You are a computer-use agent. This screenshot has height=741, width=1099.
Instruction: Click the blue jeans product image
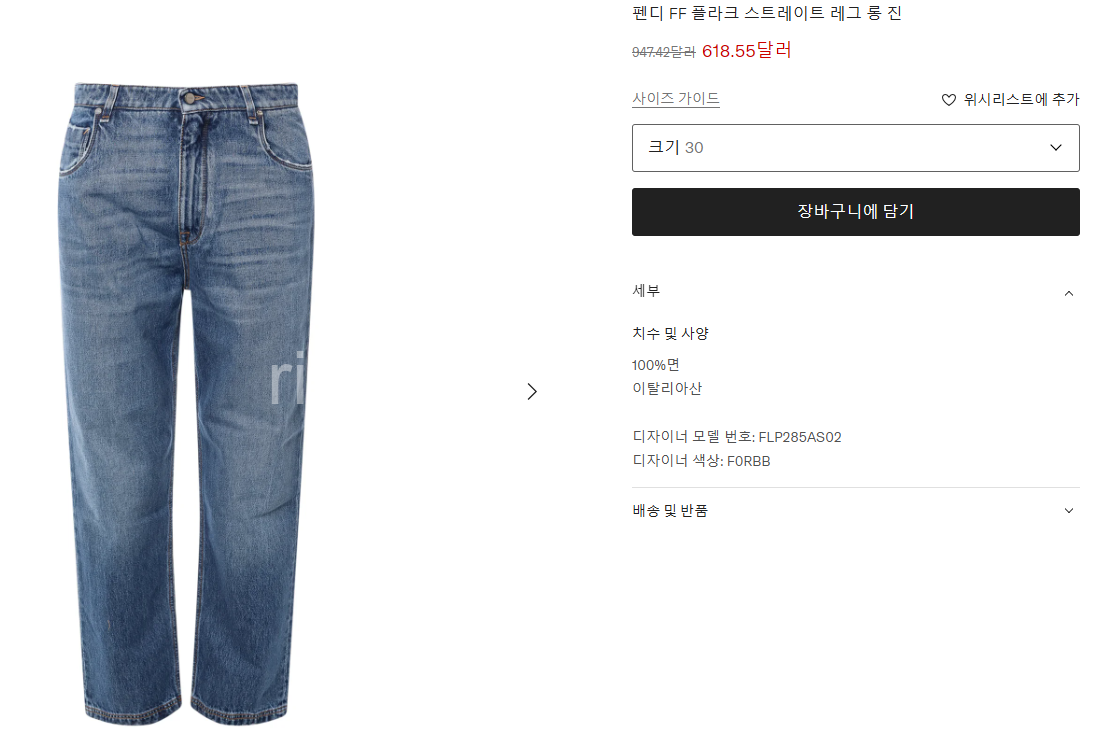point(186,404)
